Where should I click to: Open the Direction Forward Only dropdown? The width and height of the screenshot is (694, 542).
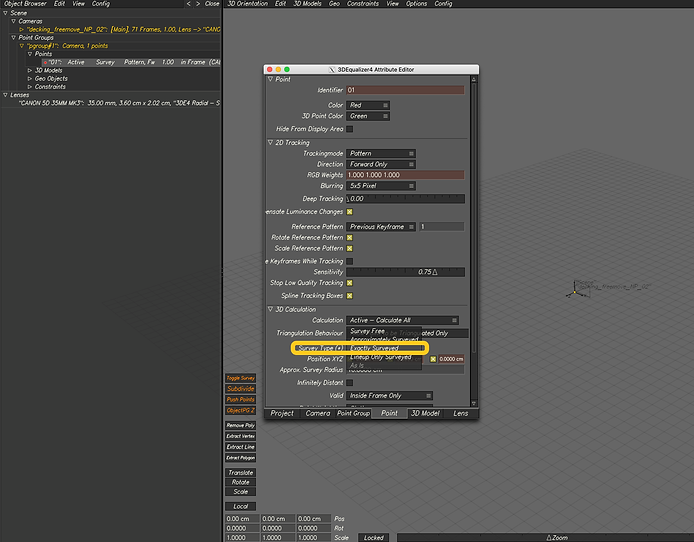381,164
